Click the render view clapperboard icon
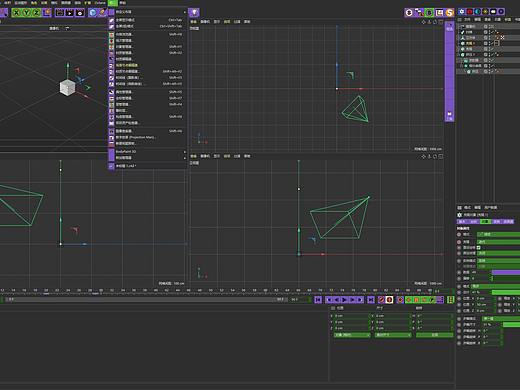 click(60, 13)
